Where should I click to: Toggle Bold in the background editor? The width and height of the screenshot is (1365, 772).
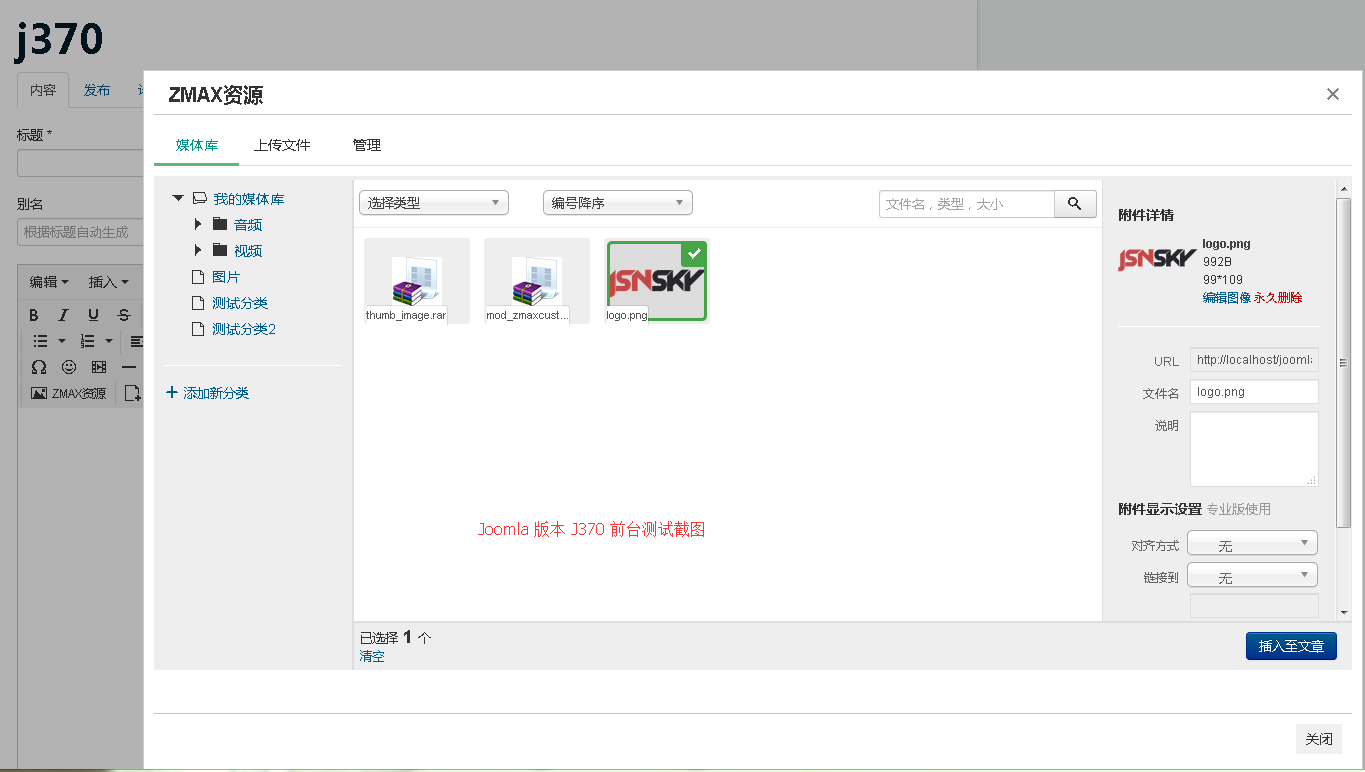pos(33,315)
